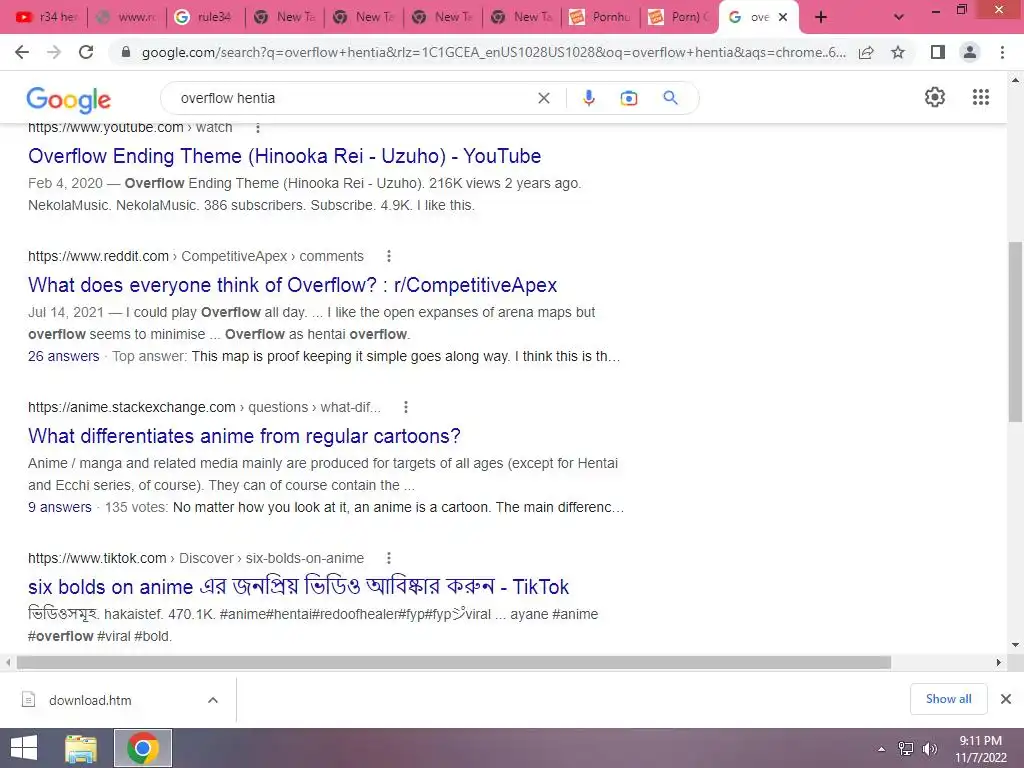The width and height of the screenshot is (1024, 768).
Task: Open 'What does everyone think of Overflow?' result
Action: coord(293,285)
